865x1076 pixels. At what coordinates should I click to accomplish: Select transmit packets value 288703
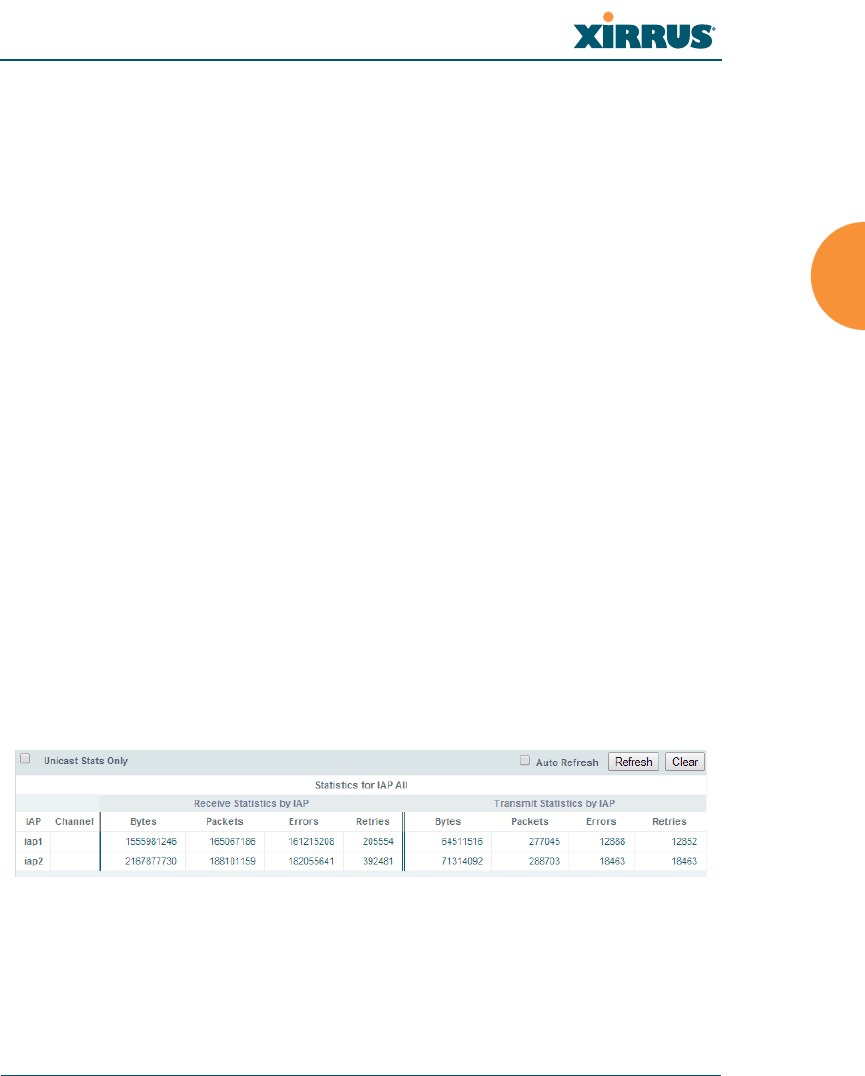pyautogui.click(x=544, y=861)
